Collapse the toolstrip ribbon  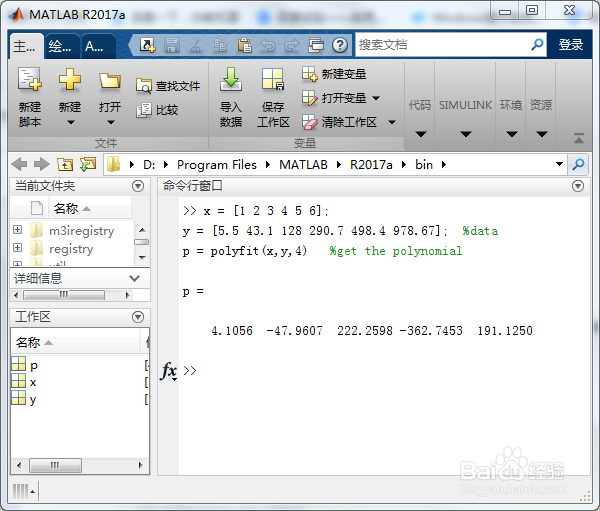point(579,138)
